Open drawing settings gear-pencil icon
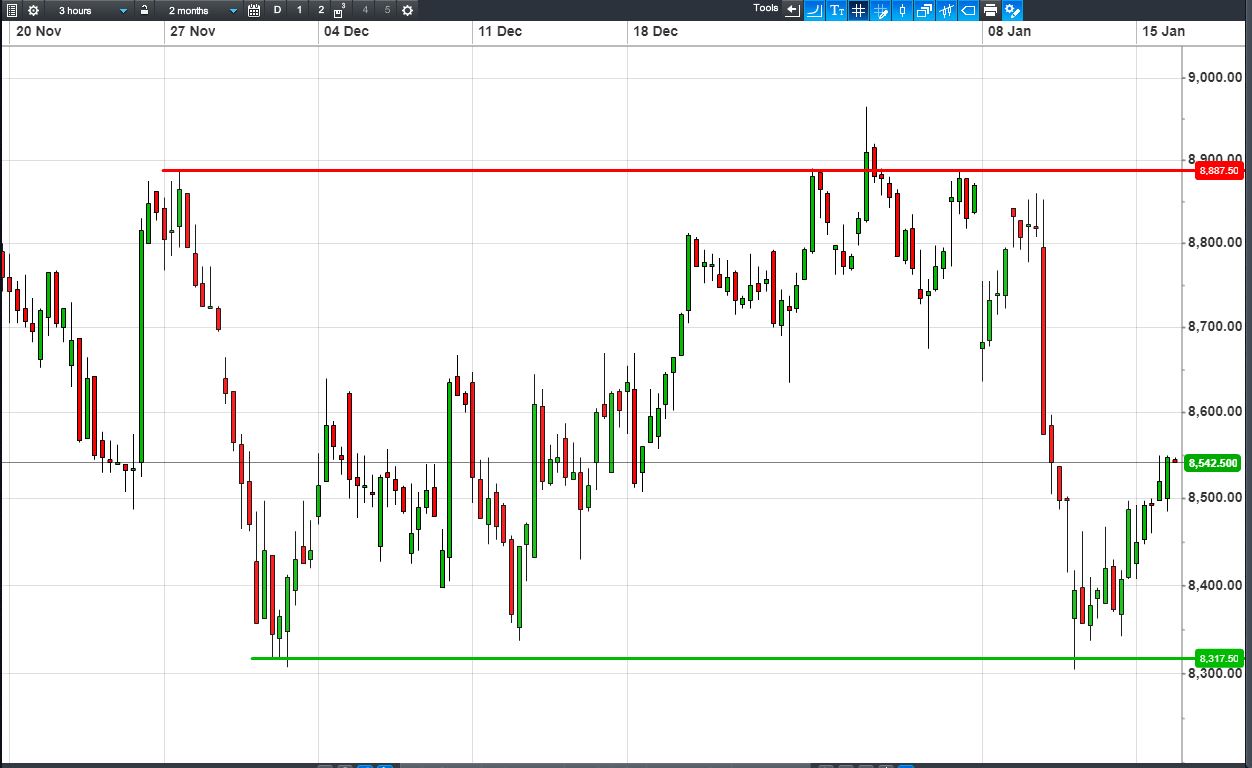This screenshot has width=1252, height=768. pyautogui.click(x=1012, y=10)
